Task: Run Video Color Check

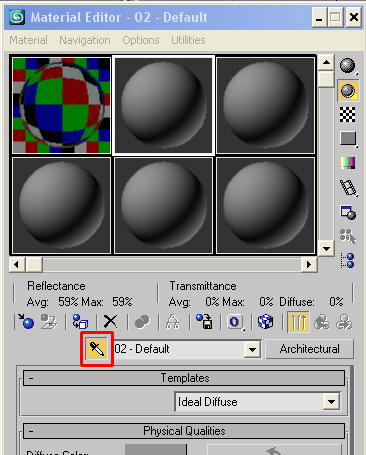Action: [x=348, y=163]
